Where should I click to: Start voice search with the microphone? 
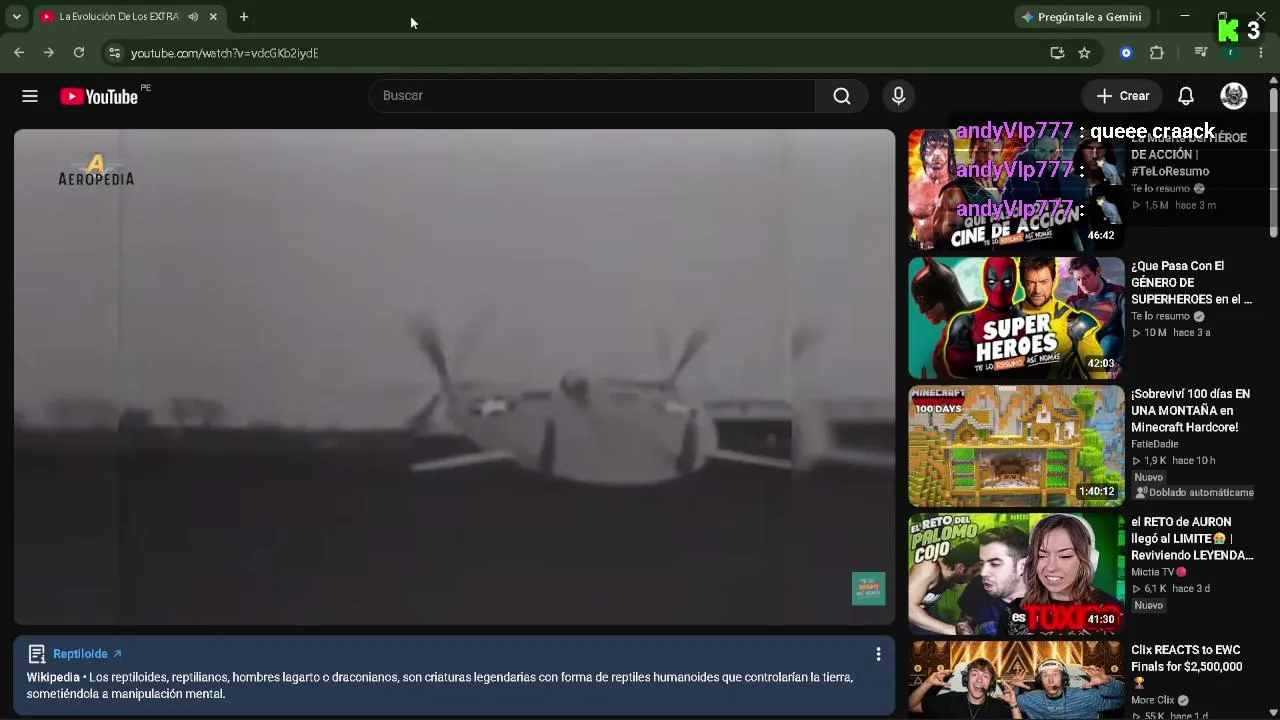click(898, 96)
